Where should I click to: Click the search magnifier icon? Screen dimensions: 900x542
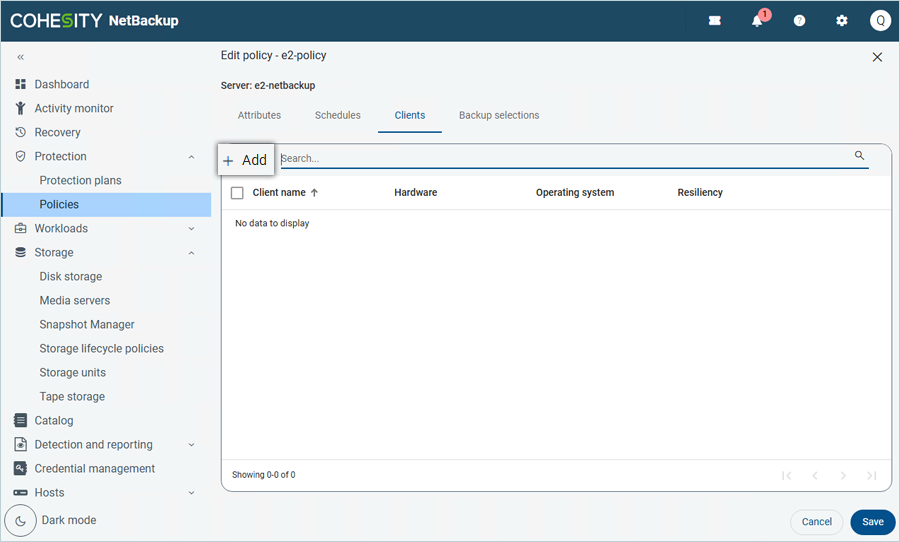[859, 156]
